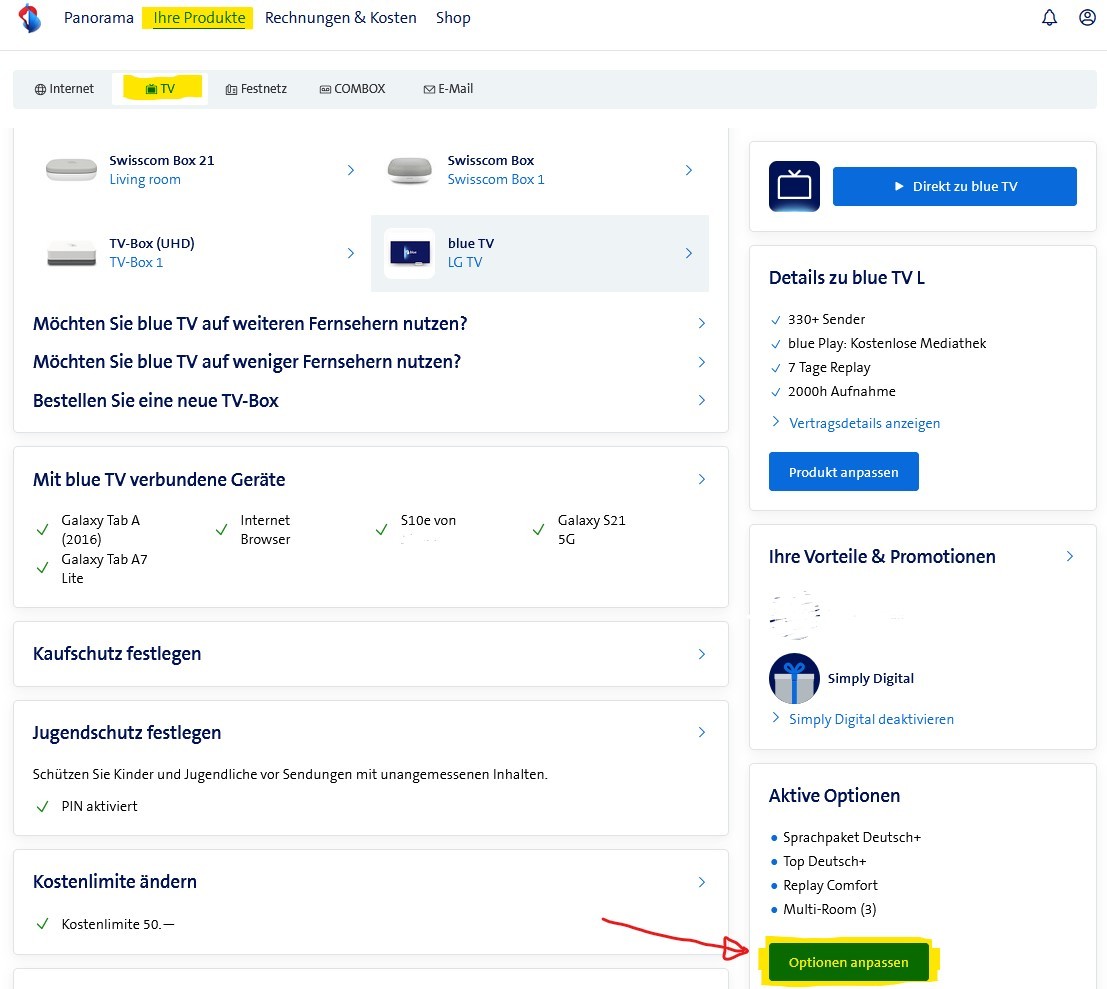Open the Festnetz tab

coord(256,89)
